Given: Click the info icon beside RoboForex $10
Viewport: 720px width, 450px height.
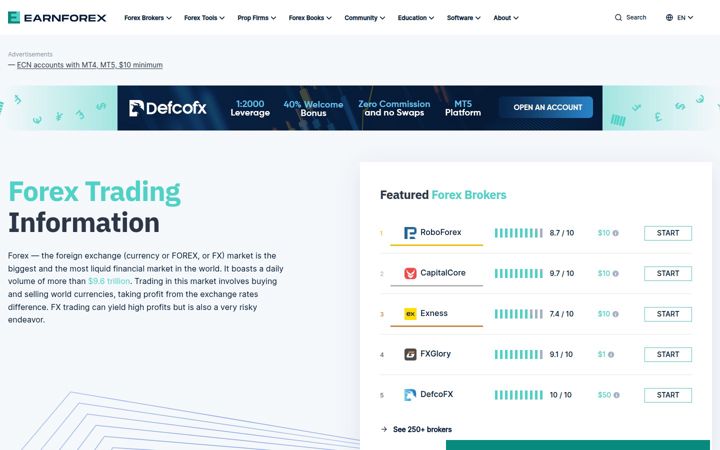Looking at the screenshot, I should point(615,233).
